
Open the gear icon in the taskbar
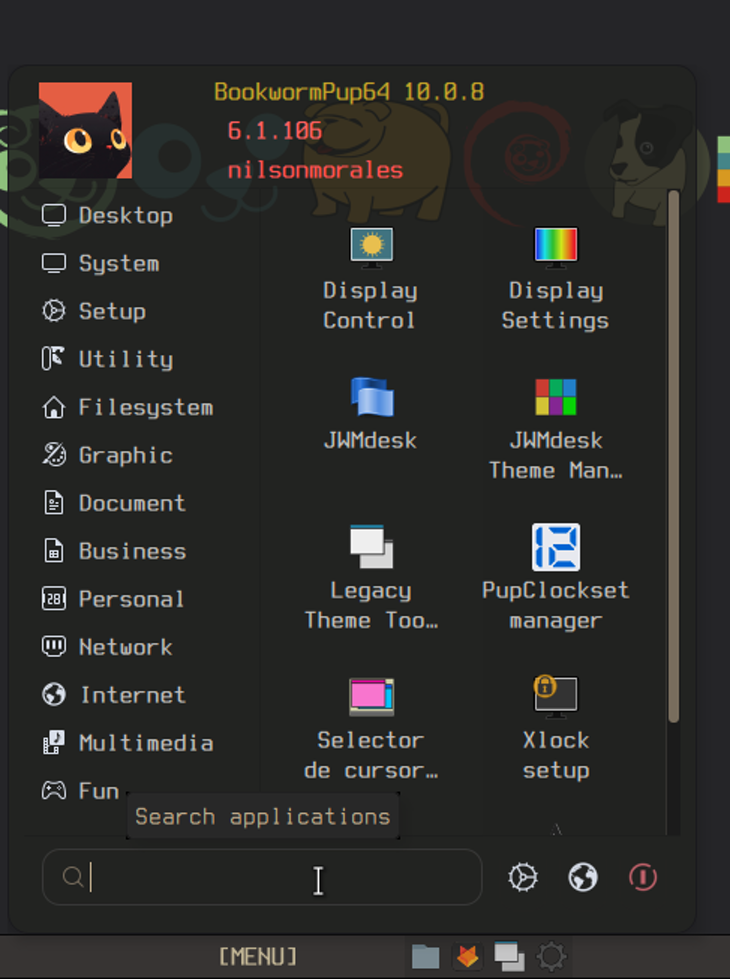(x=551, y=956)
